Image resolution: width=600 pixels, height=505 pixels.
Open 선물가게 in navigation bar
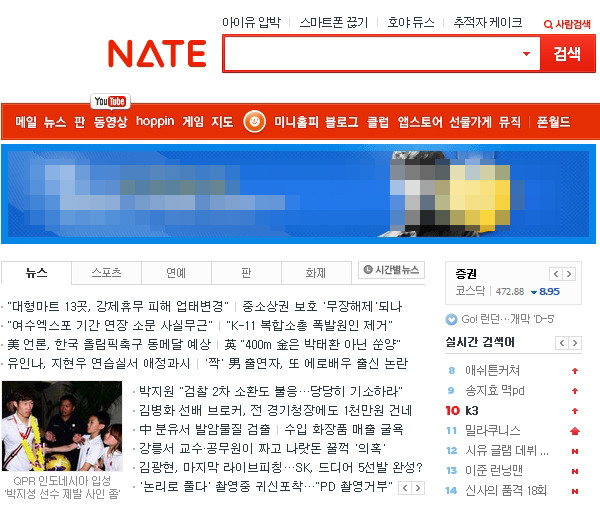pyautogui.click(x=470, y=122)
